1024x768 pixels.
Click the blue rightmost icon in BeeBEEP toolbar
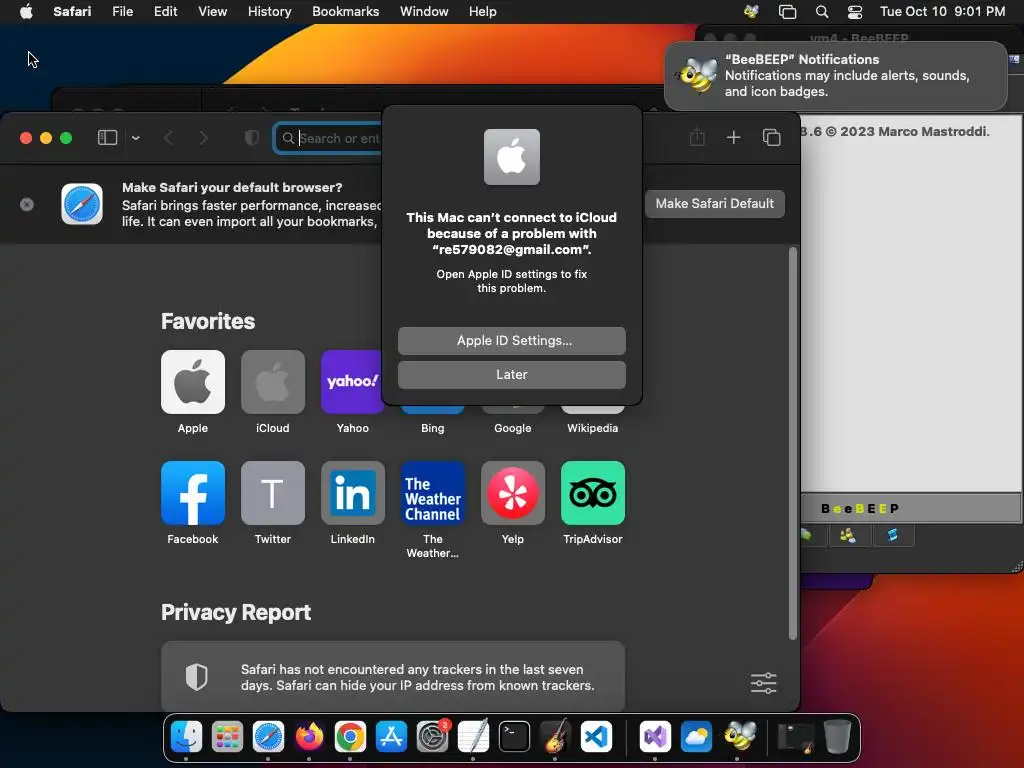(x=892, y=536)
